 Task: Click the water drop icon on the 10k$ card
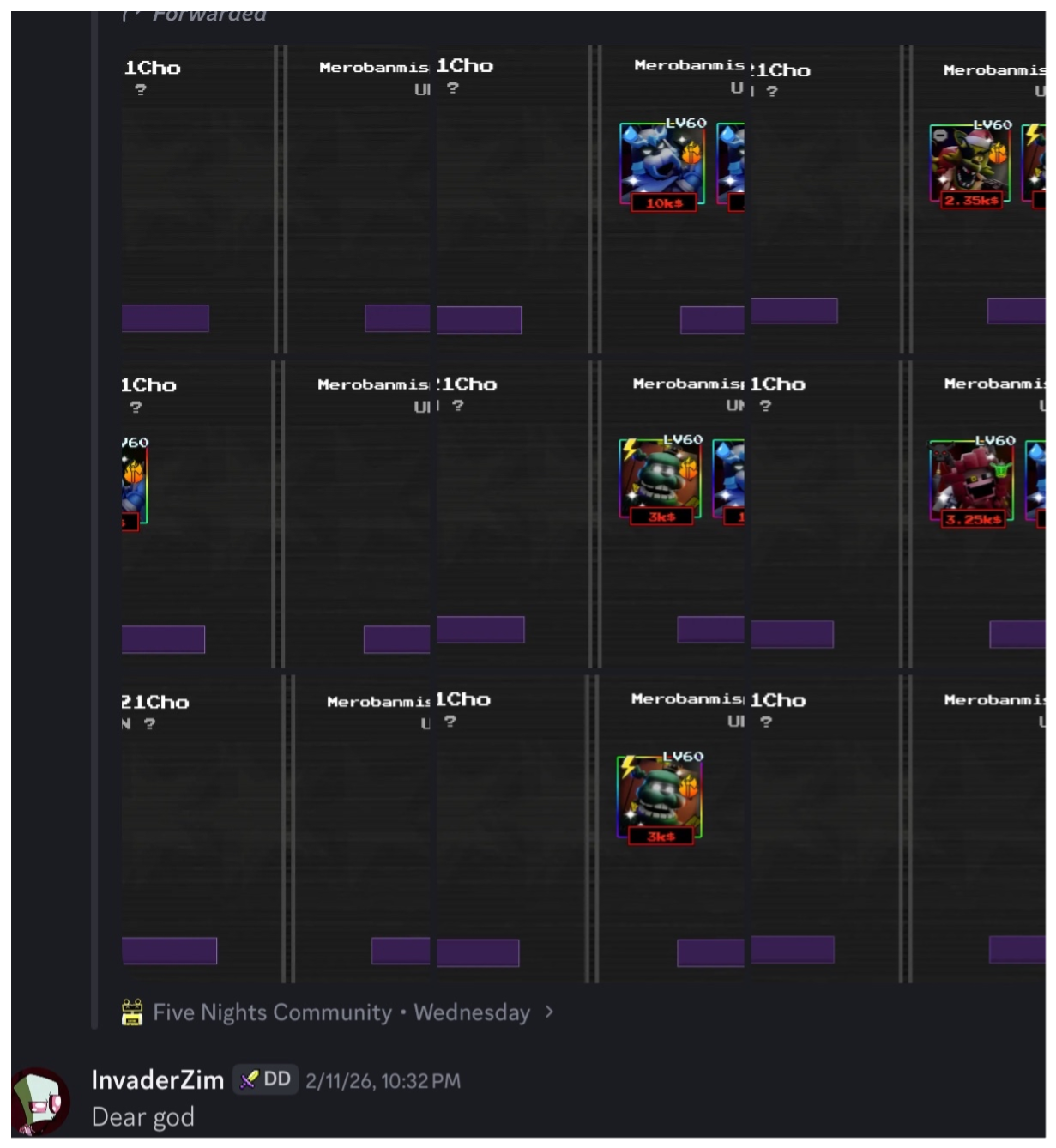tap(631, 134)
